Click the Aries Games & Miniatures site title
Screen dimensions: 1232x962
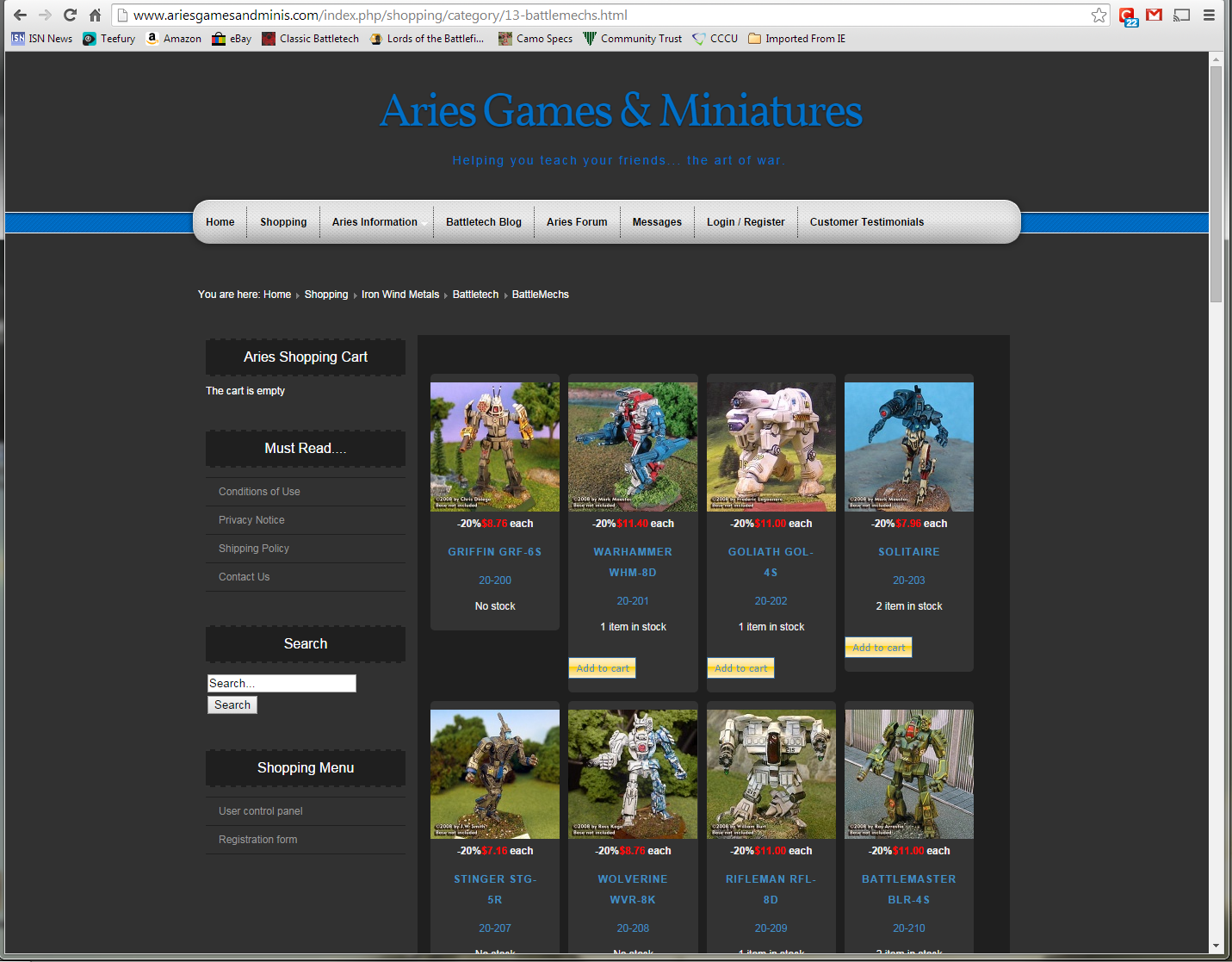pos(621,111)
